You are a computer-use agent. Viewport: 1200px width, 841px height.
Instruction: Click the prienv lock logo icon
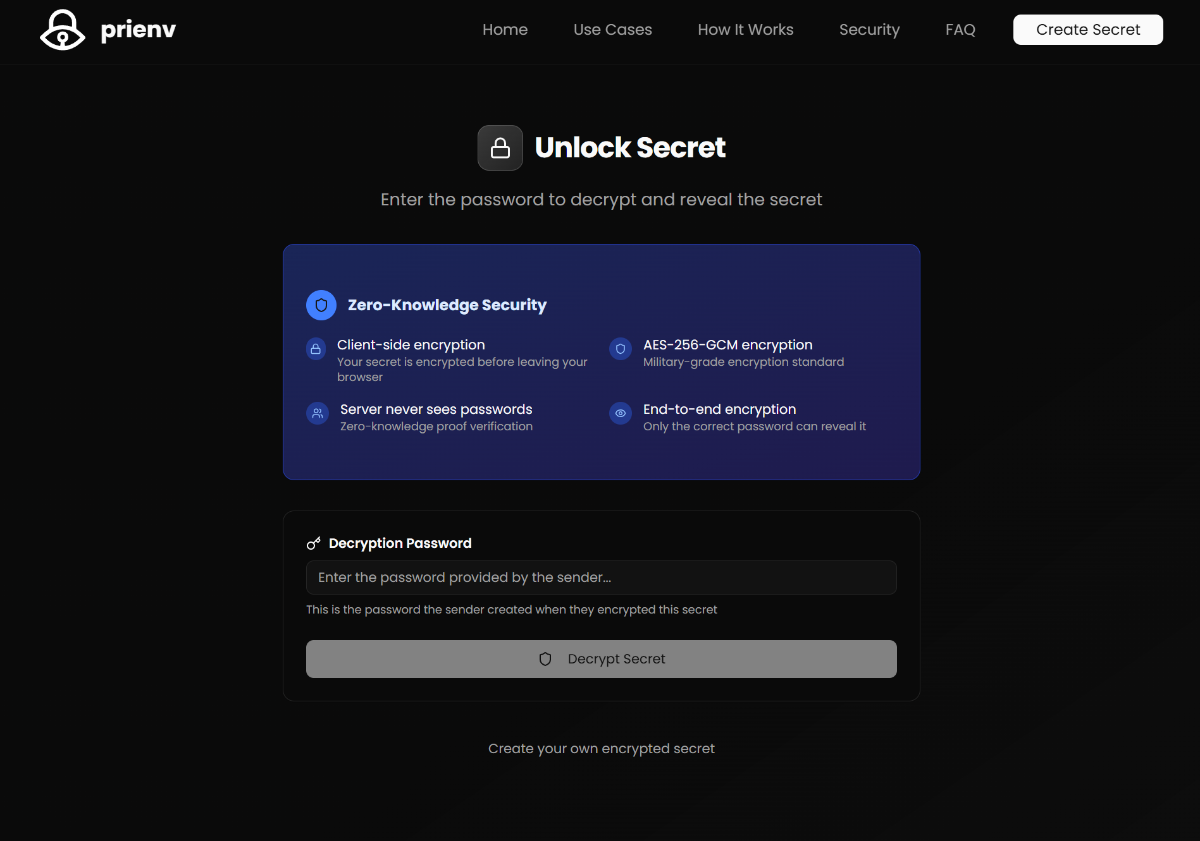[63, 30]
